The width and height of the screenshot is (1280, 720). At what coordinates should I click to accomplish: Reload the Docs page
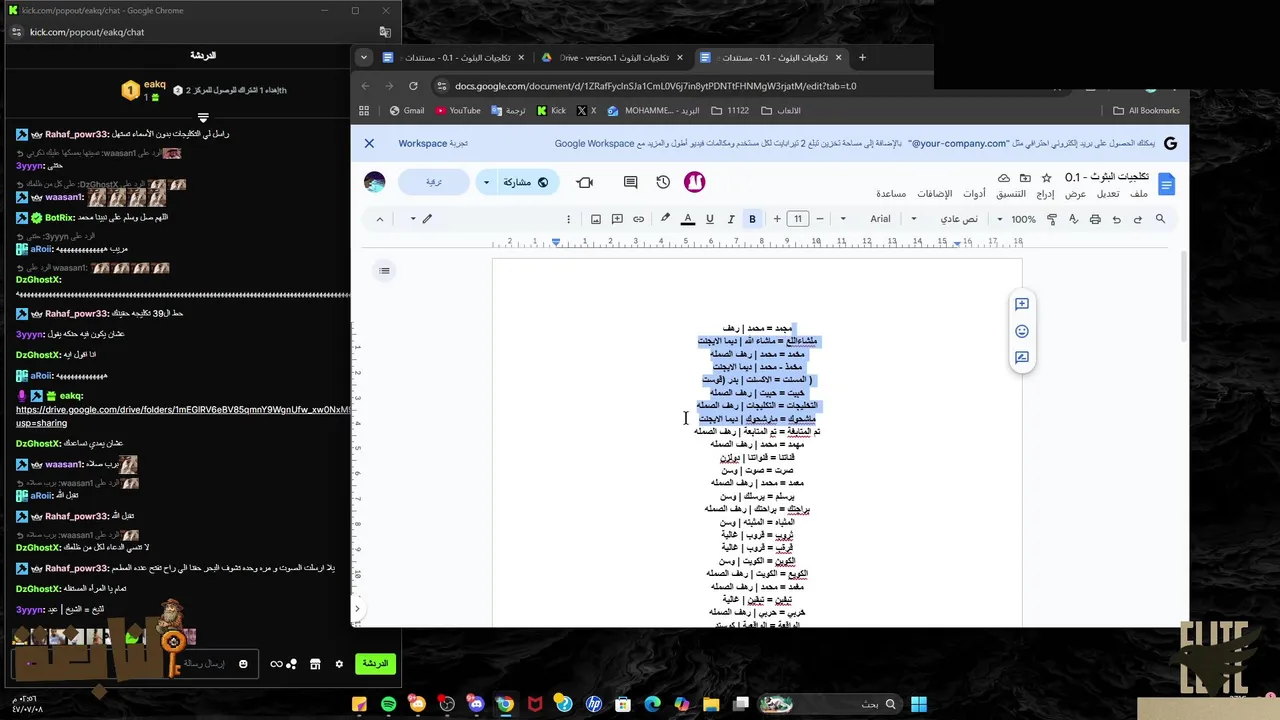click(x=413, y=86)
